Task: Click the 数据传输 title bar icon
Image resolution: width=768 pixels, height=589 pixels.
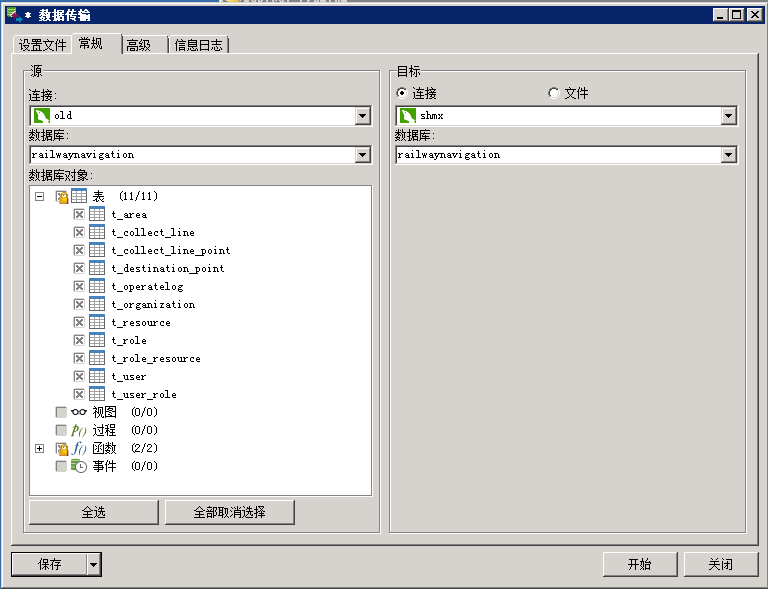Action: (x=14, y=15)
